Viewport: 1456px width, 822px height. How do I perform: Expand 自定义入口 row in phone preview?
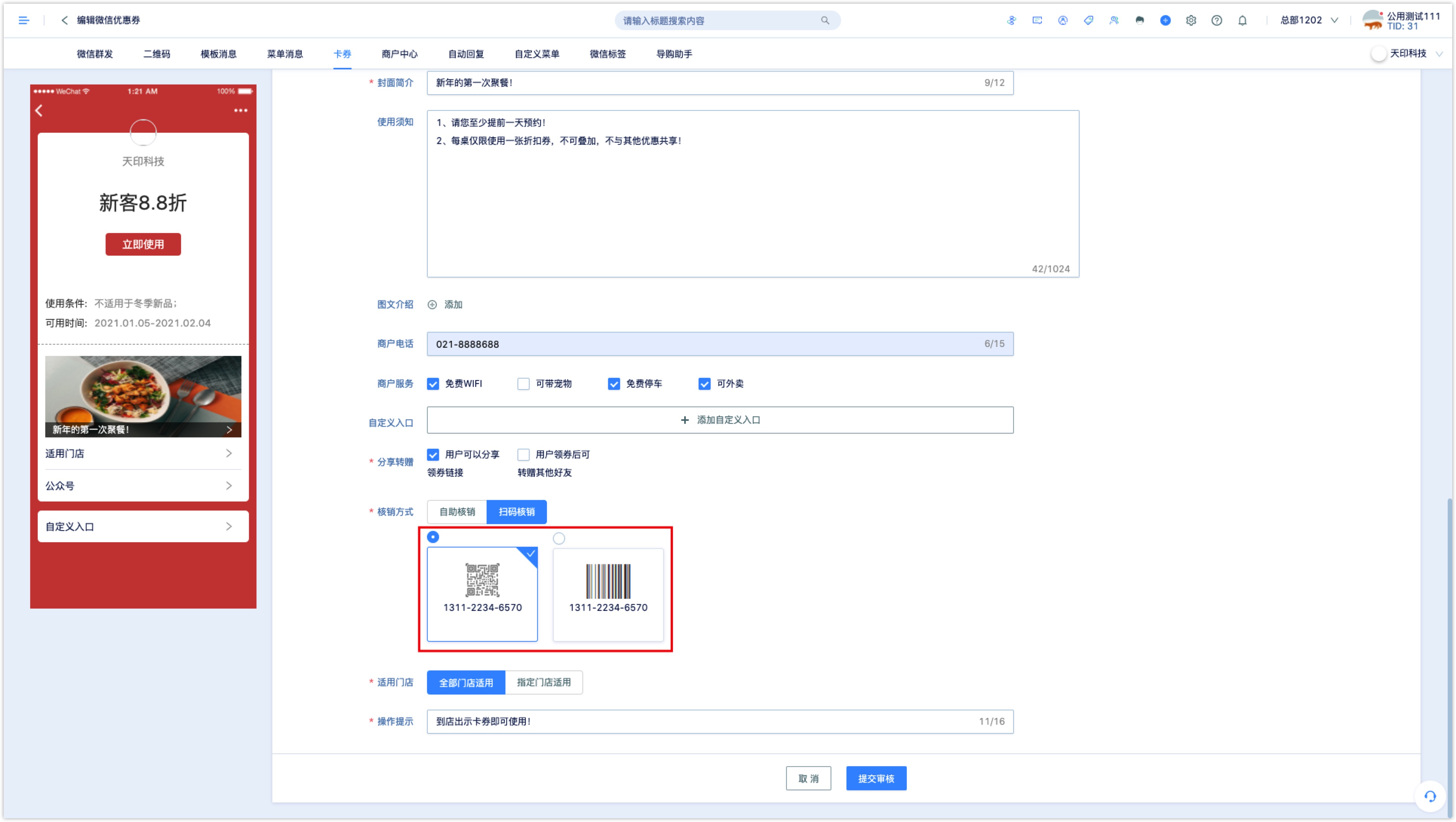[x=143, y=526]
